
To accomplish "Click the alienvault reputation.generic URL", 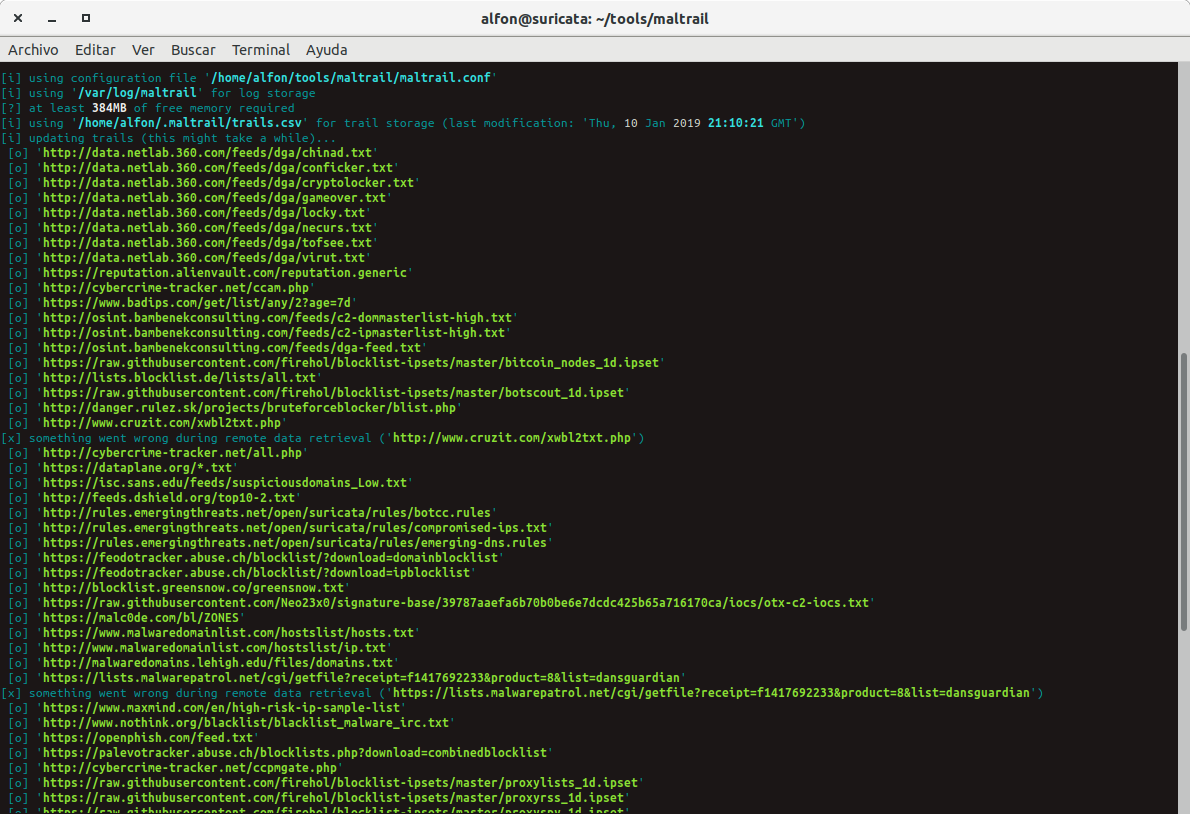I will click(x=225, y=272).
